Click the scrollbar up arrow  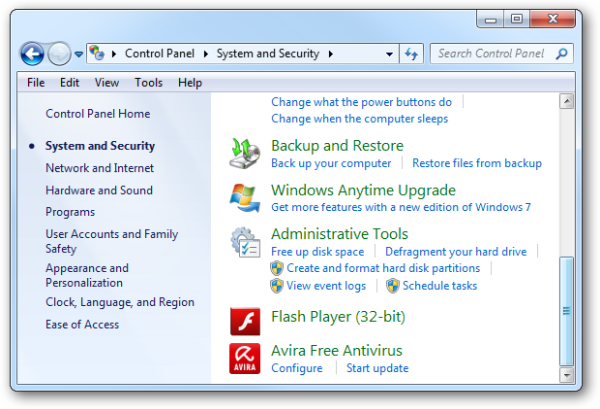pyautogui.click(x=567, y=102)
